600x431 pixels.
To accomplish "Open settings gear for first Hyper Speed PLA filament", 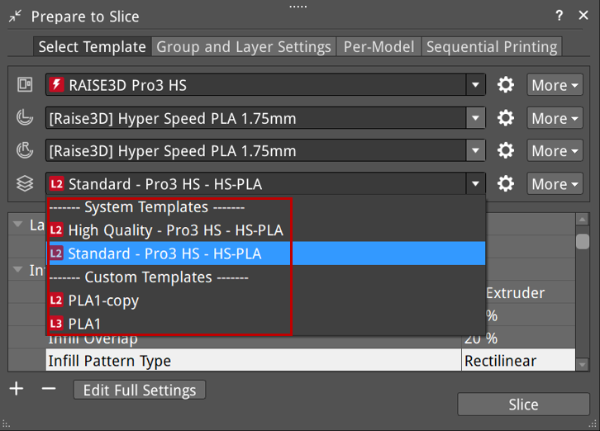I will click(x=506, y=118).
